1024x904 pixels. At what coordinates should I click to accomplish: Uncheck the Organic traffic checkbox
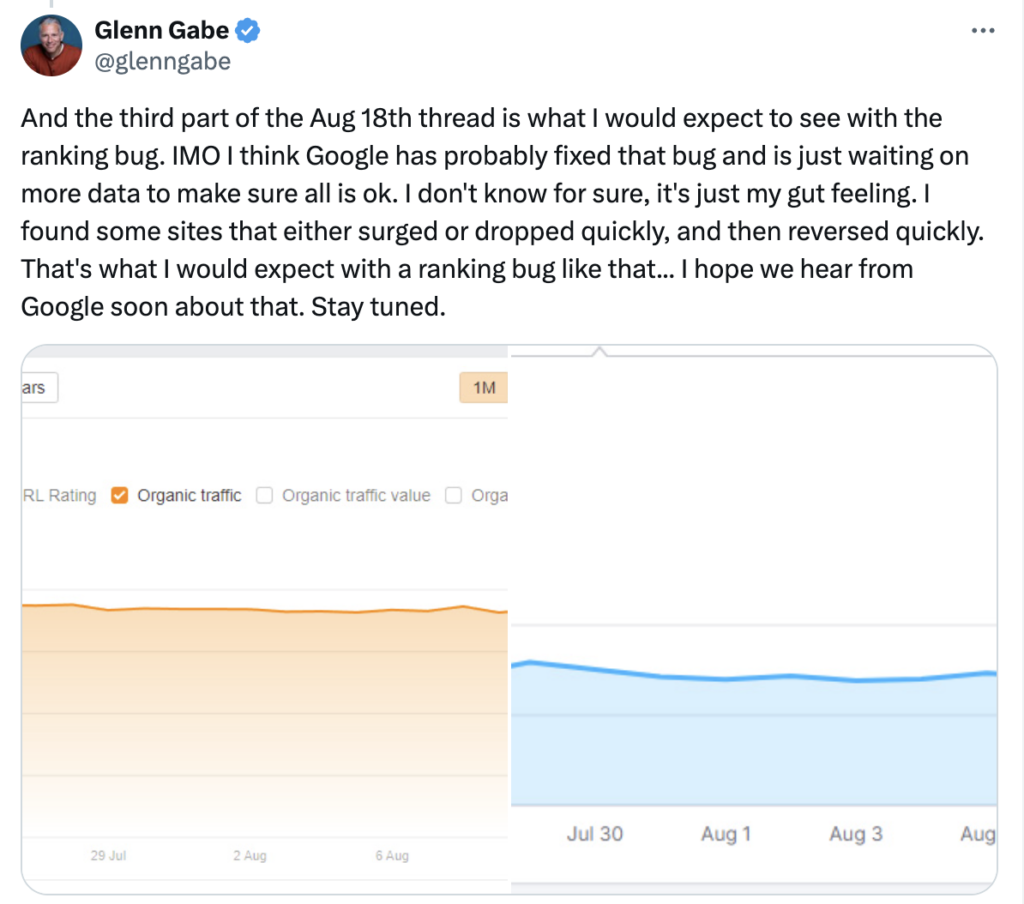120,495
